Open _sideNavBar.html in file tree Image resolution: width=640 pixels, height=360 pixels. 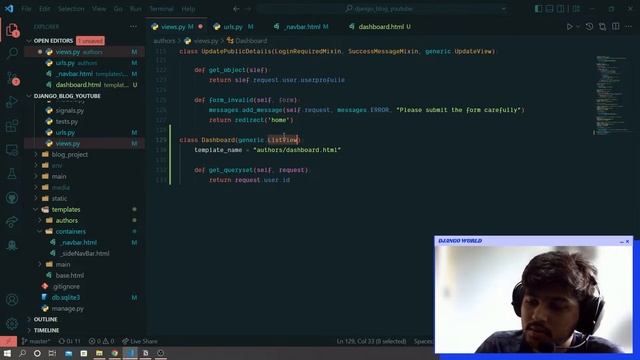click(85, 253)
